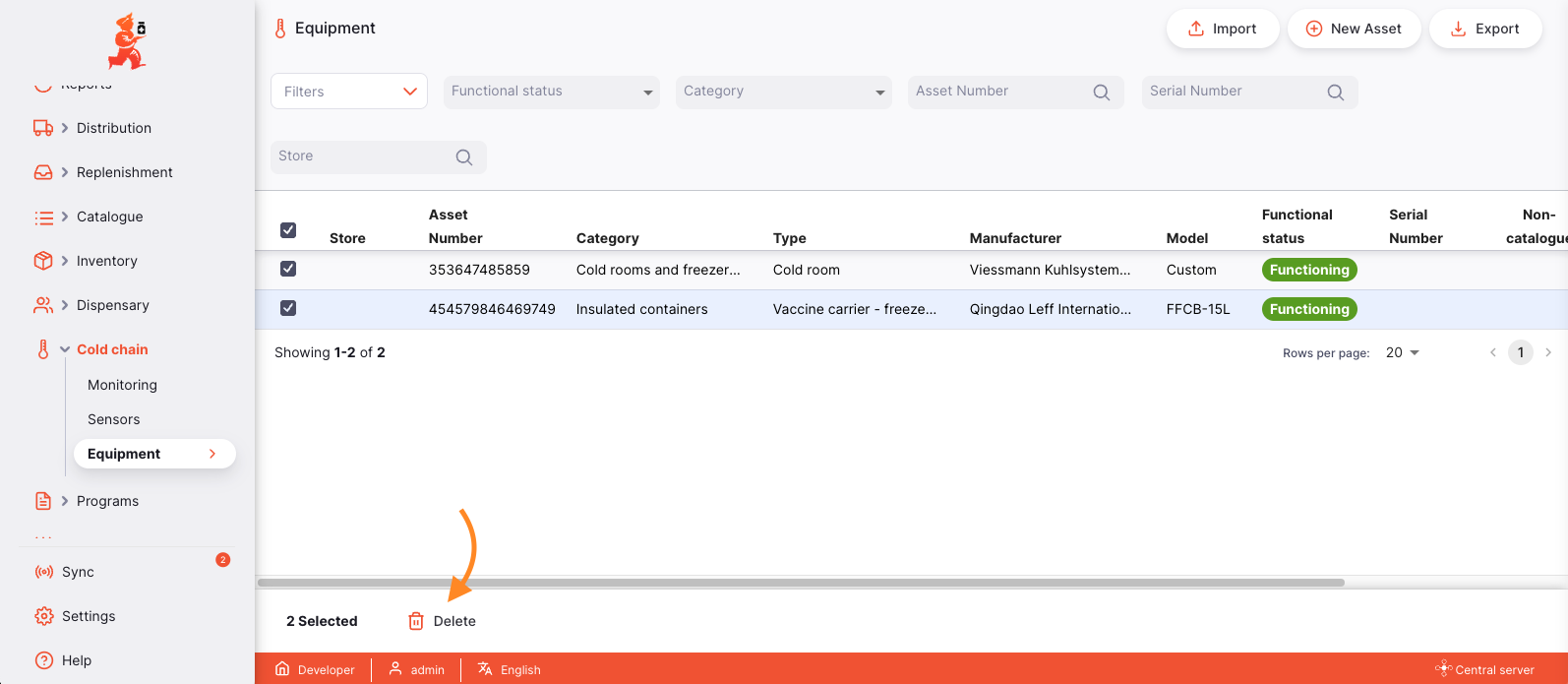
Task: Click the Dispensary people icon
Action: [x=43, y=305]
